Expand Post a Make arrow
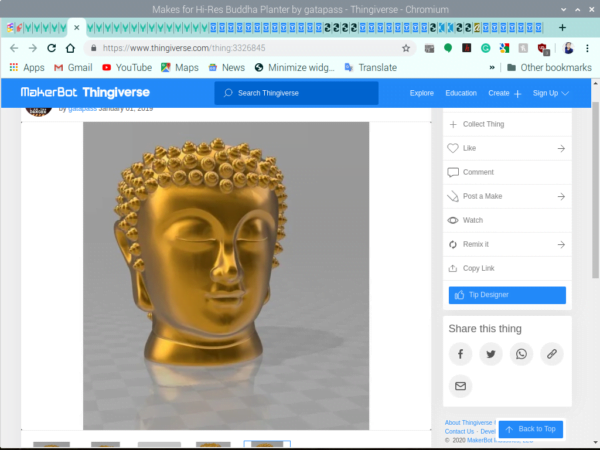This screenshot has height=450, width=600. click(561, 197)
